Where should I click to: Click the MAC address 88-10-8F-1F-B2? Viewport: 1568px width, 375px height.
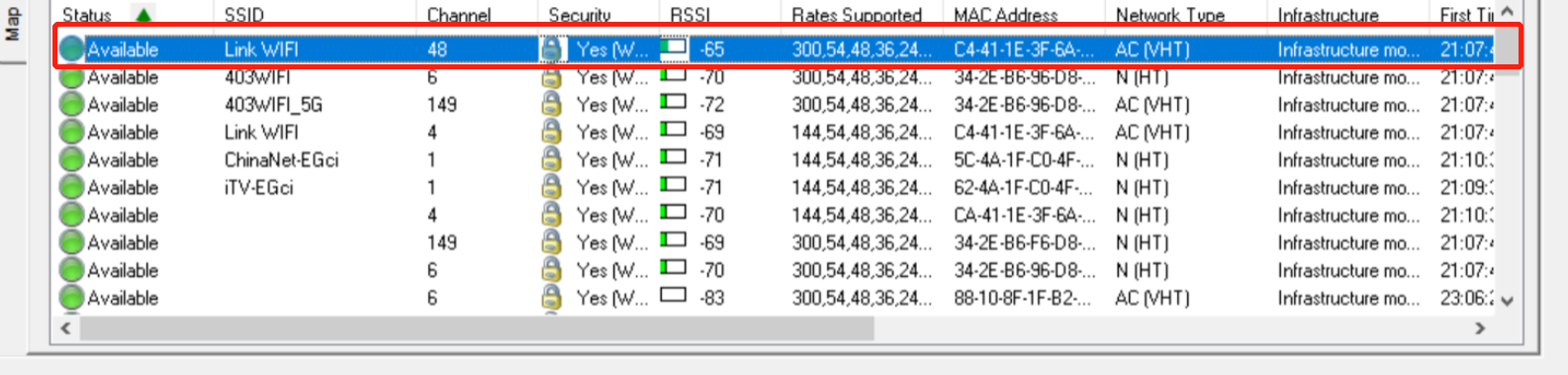(x=1024, y=298)
